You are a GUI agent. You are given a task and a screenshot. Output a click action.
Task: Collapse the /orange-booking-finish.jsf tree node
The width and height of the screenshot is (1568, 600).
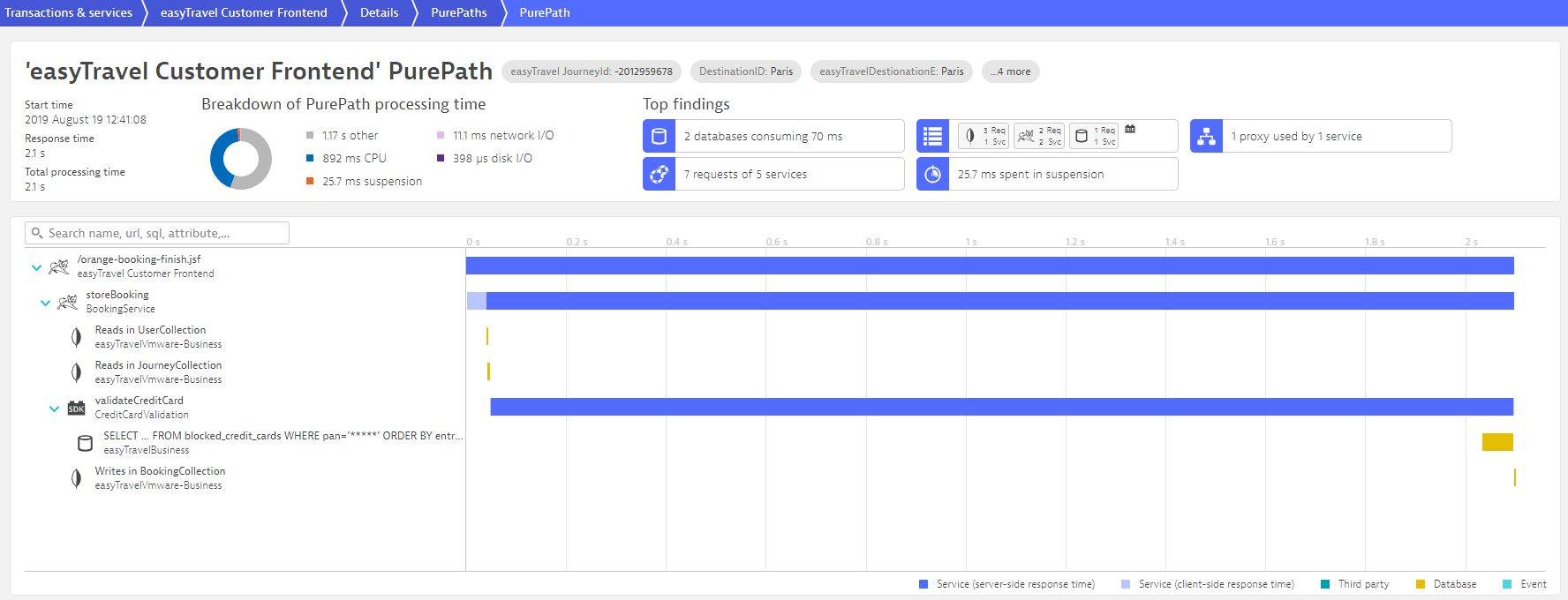36,267
